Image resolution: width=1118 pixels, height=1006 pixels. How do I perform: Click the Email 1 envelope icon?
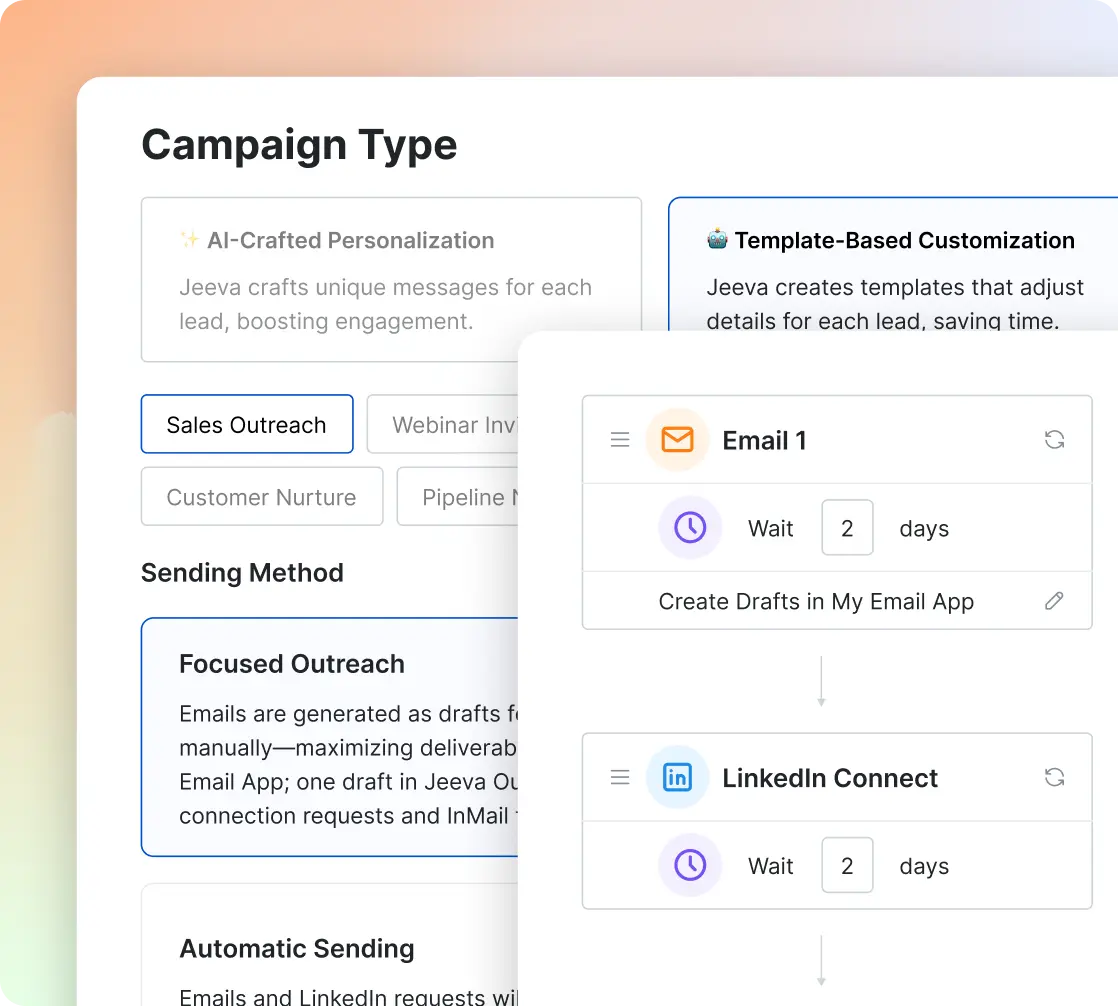[677, 440]
